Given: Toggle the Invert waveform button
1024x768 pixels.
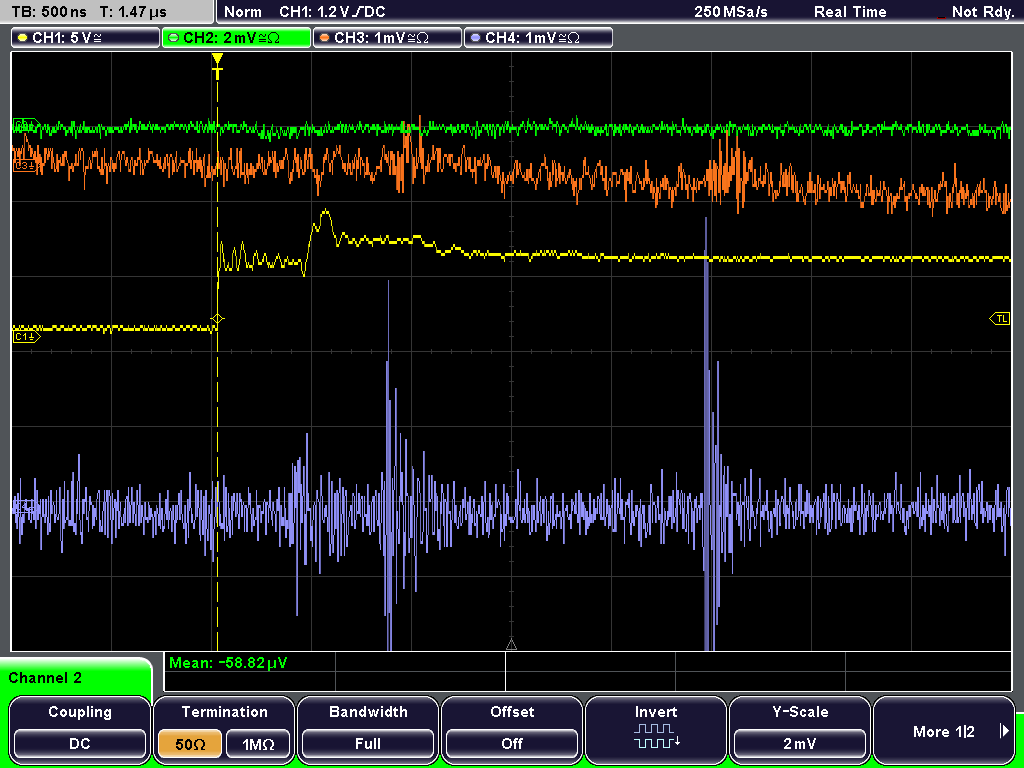Looking at the screenshot, I should point(656,729).
